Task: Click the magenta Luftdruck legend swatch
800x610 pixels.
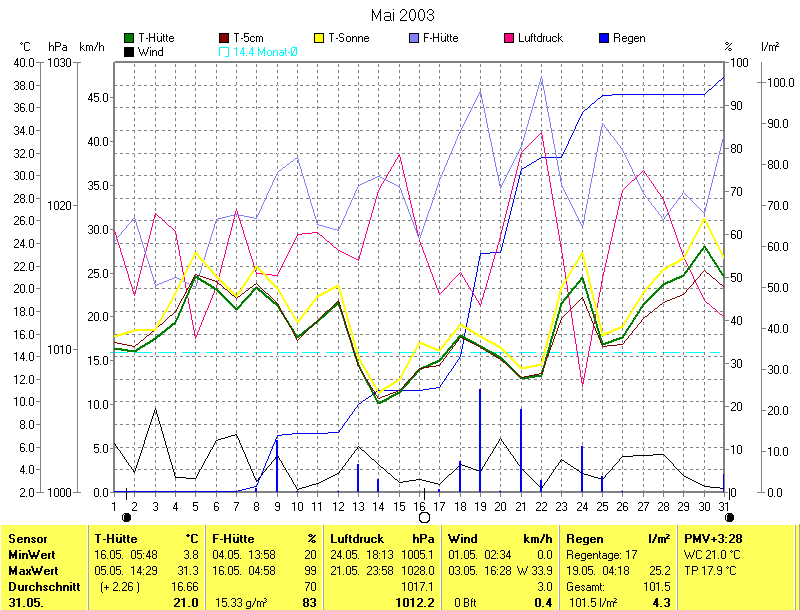Action: click(510, 38)
